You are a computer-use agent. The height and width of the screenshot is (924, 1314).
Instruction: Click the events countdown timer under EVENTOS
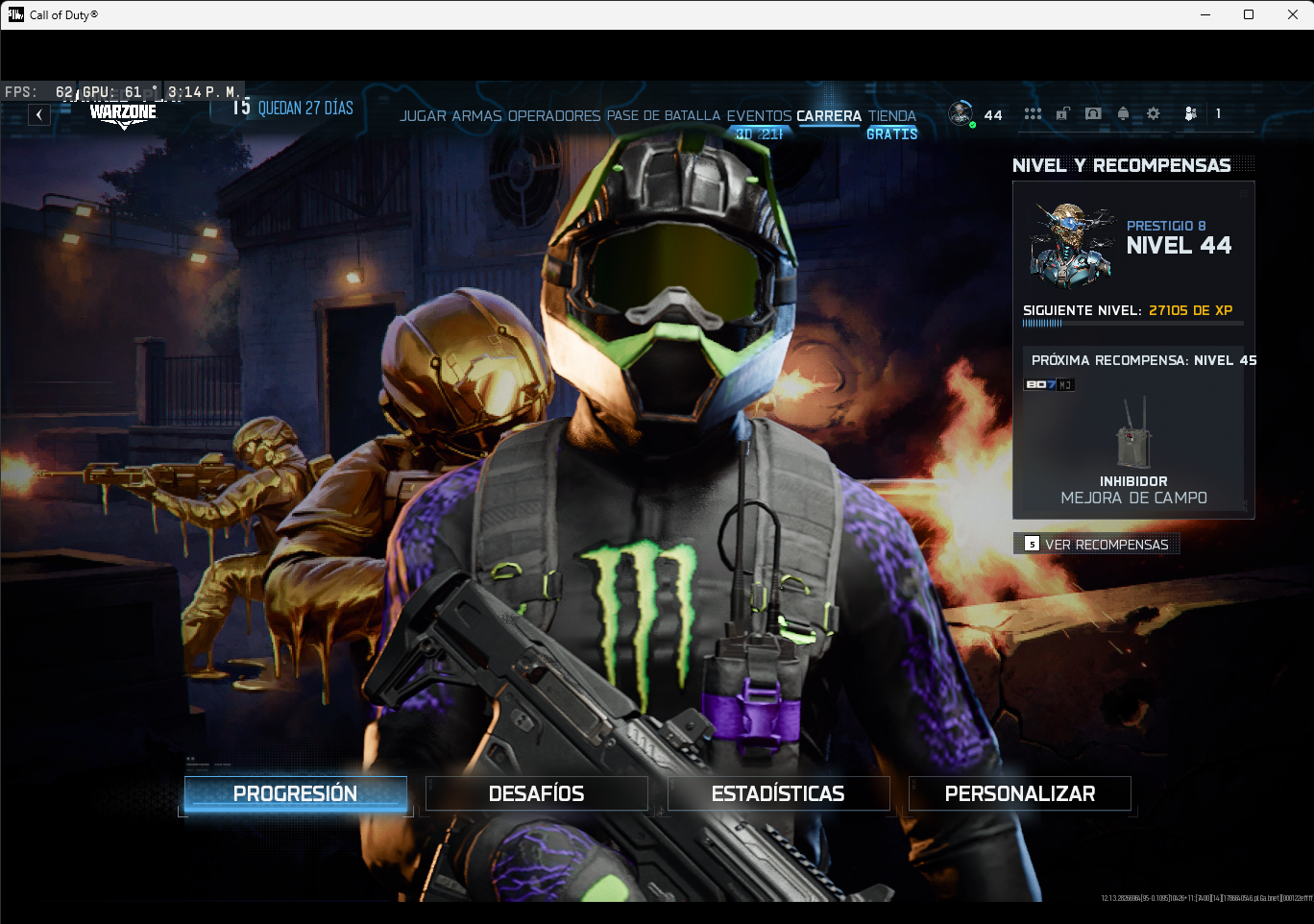pyautogui.click(x=759, y=134)
